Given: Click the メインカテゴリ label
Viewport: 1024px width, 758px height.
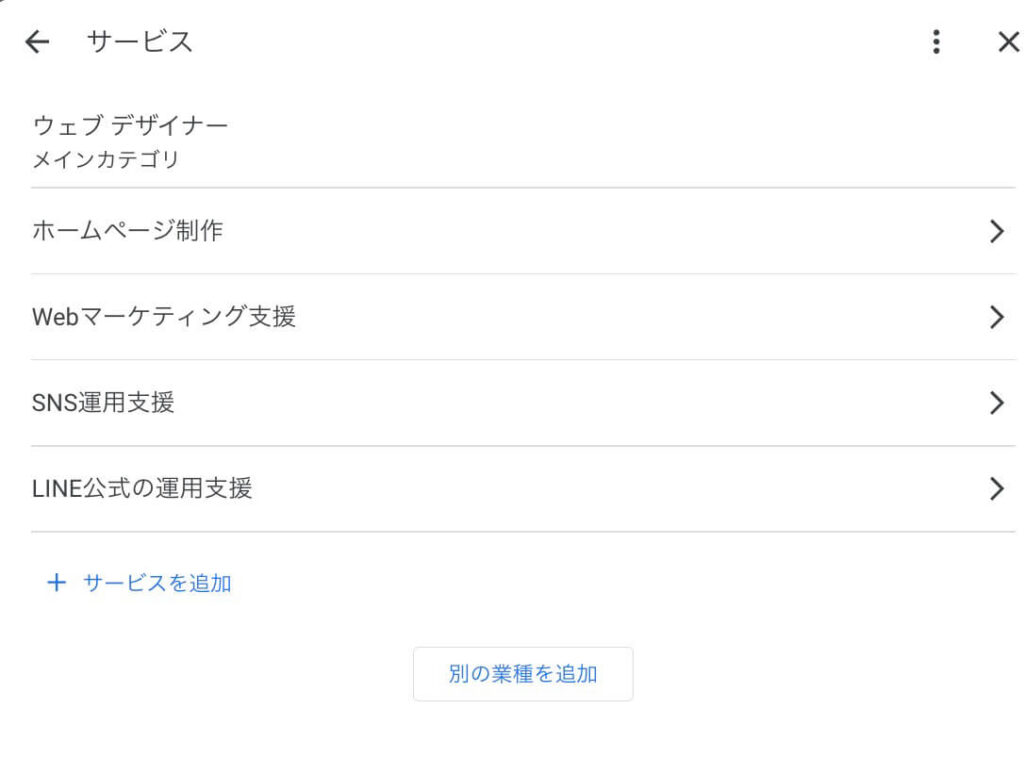Looking at the screenshot, I should tap(106, 159).
